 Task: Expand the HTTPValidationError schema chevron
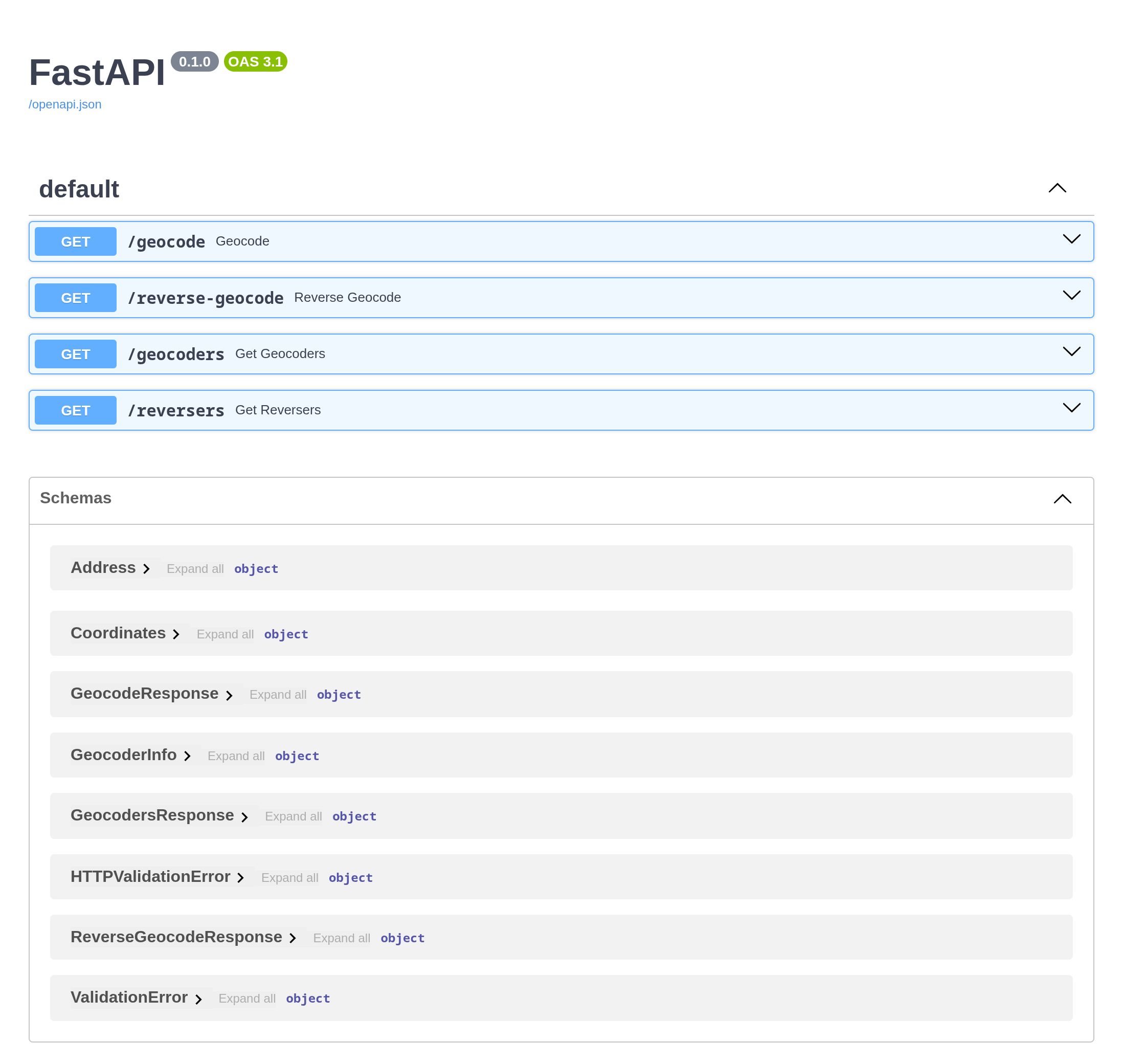240,877
